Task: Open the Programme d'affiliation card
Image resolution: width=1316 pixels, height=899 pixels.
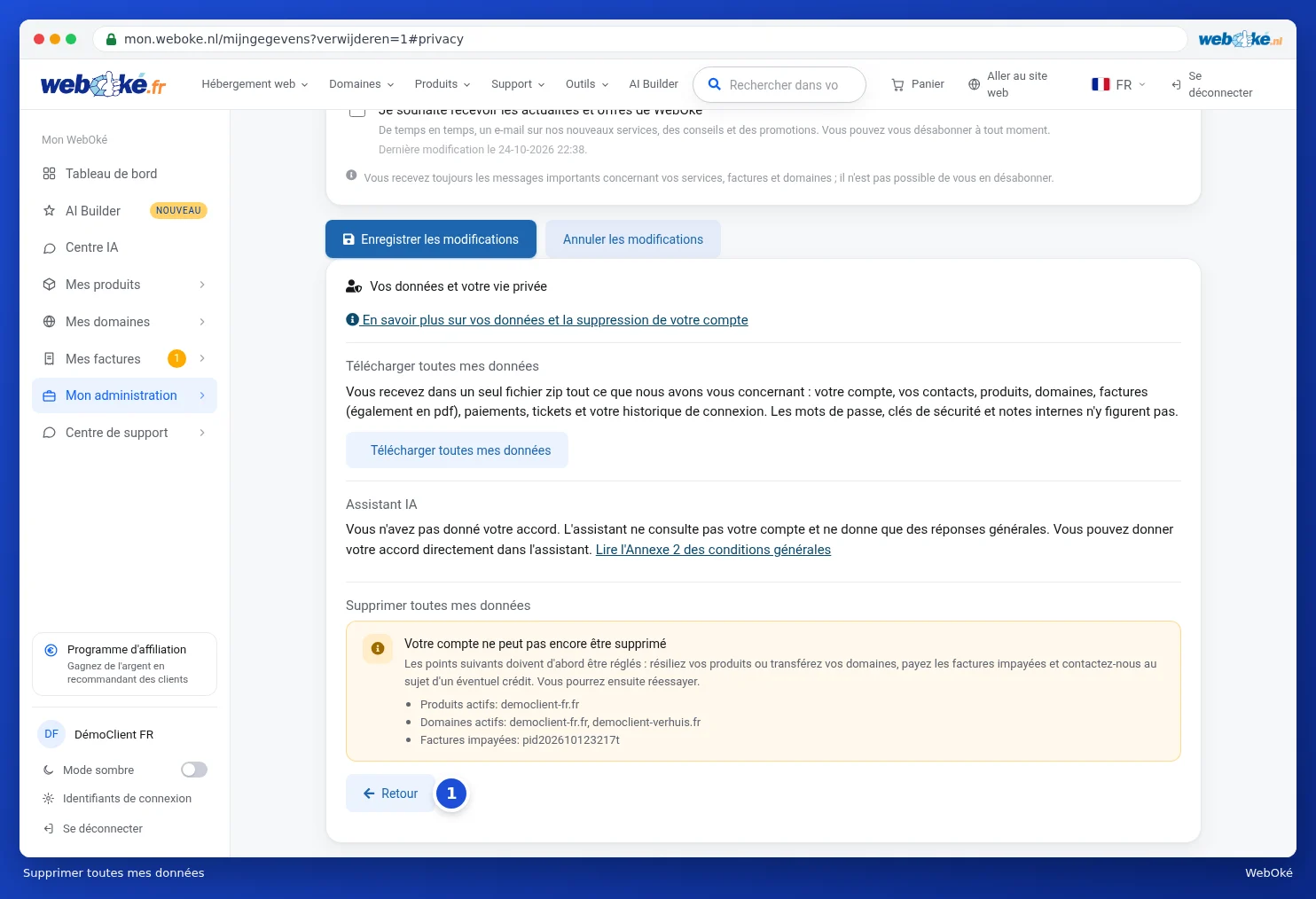Action: tap(124, 664)
